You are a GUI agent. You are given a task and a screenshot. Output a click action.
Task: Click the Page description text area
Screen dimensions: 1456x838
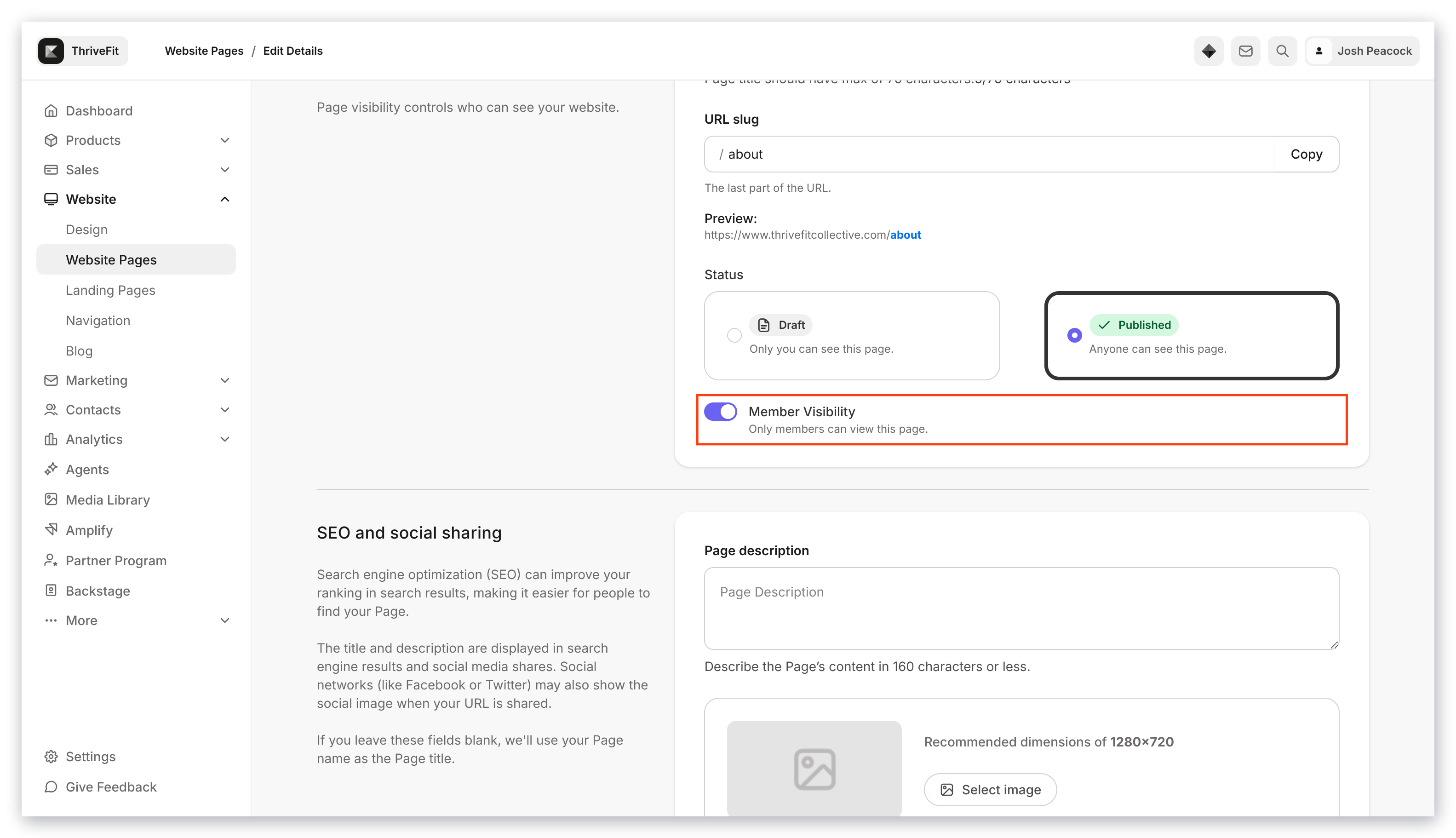coord(1021,608)
